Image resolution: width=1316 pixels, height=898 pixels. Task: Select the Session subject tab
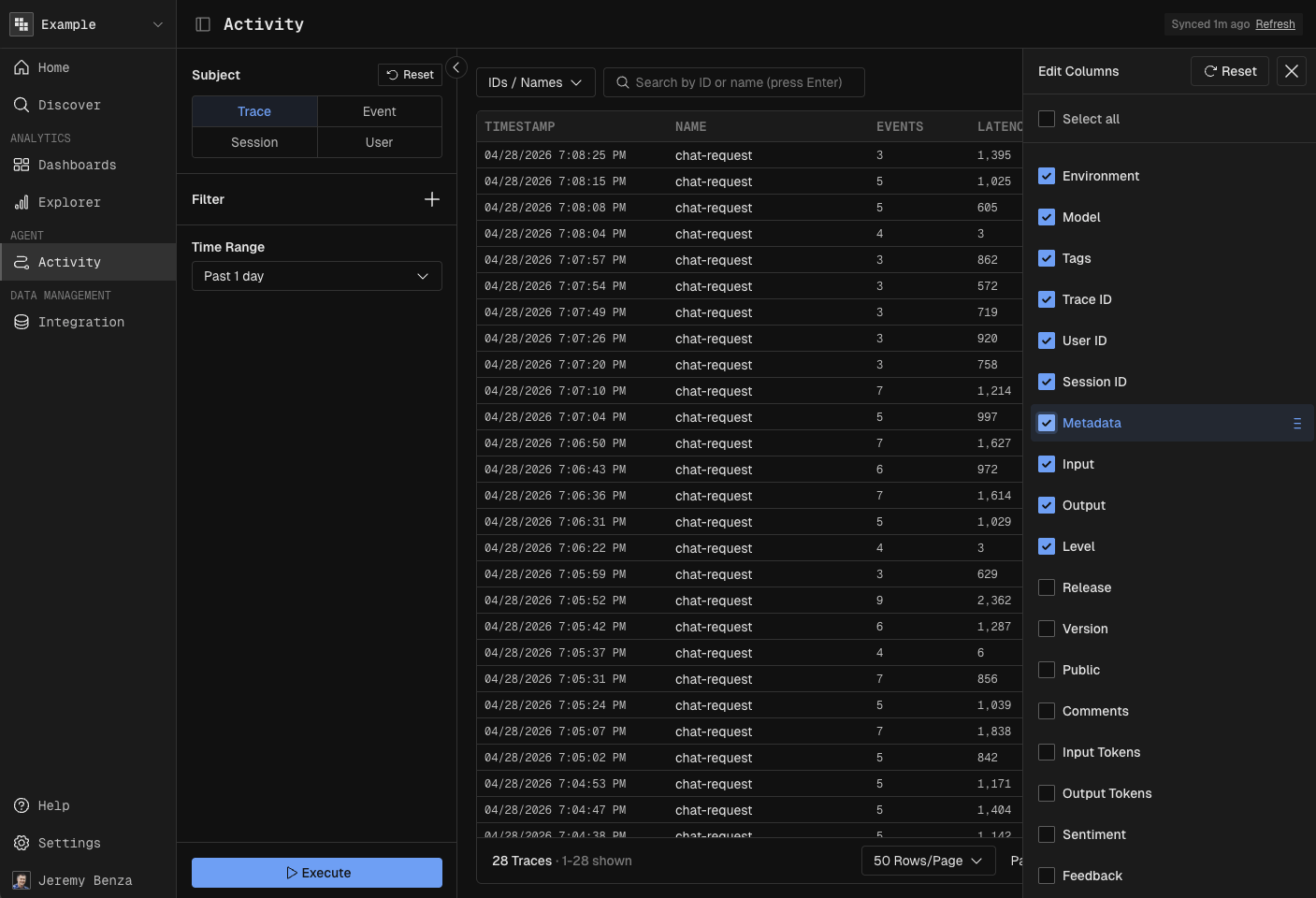coord(254,143)
